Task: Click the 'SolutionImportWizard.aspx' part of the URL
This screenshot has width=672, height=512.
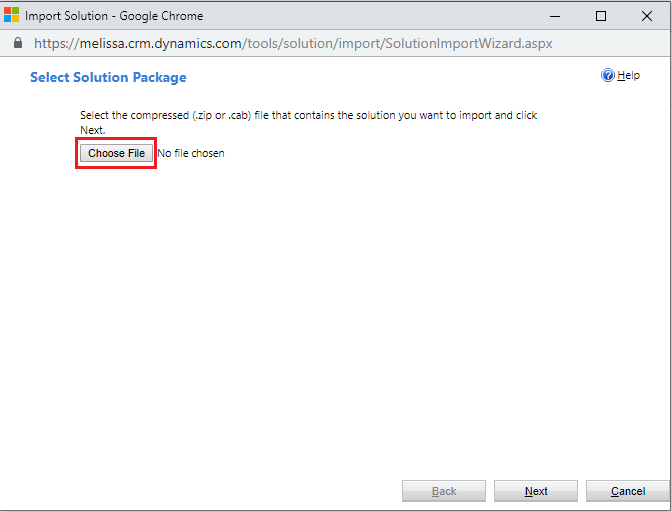Action: (x=468, y=44)
